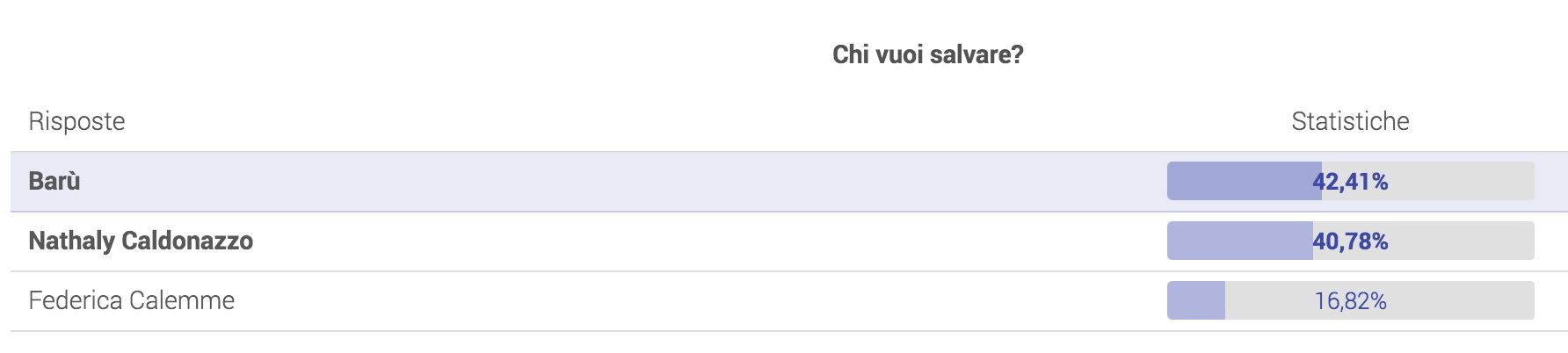Viewport: 1568px width, 353px height.
Task: Select the Federica Calemme answer row
Action: tap(788, 301)
